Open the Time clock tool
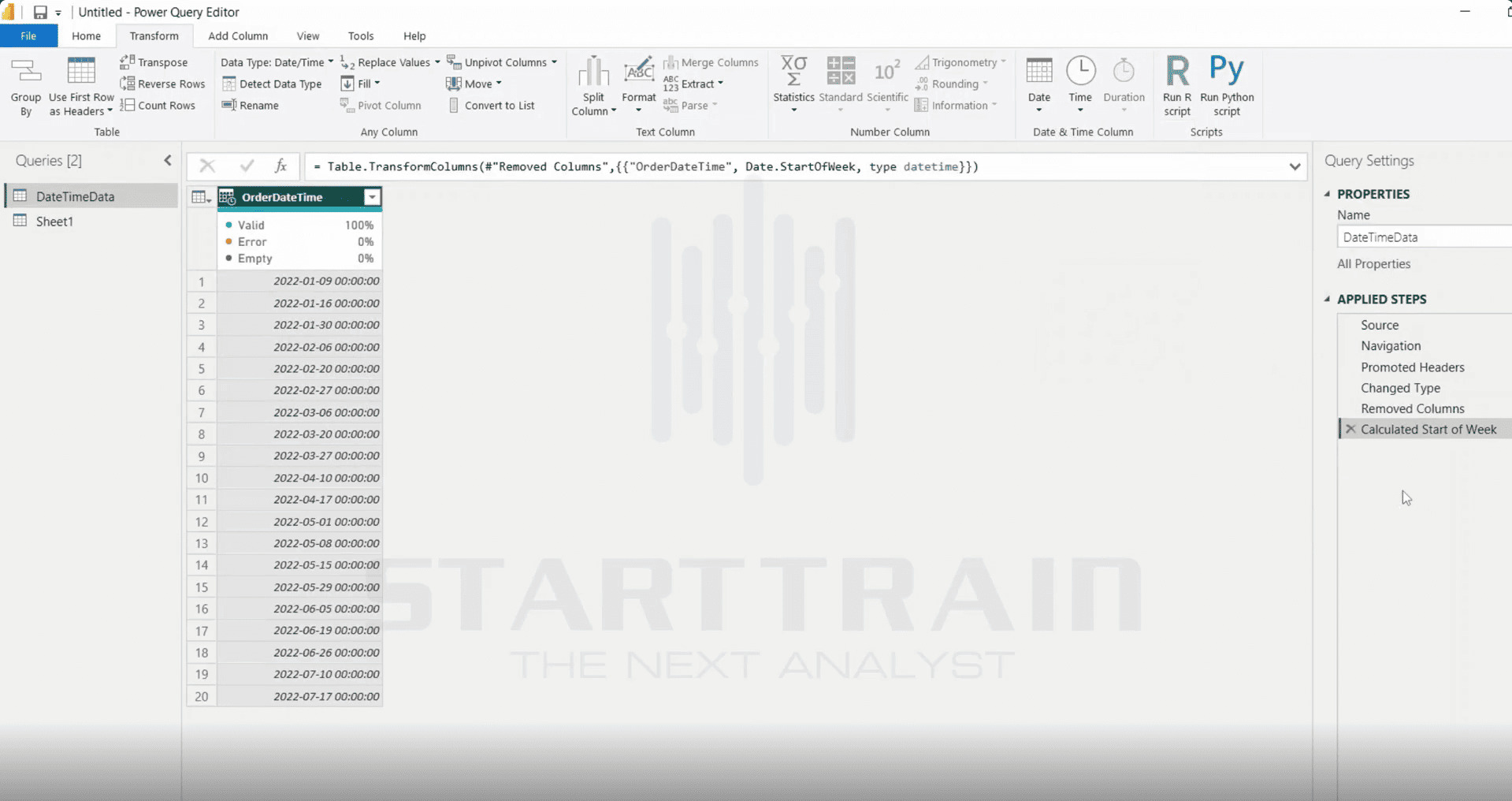1512x801 pixels. 1080,84
